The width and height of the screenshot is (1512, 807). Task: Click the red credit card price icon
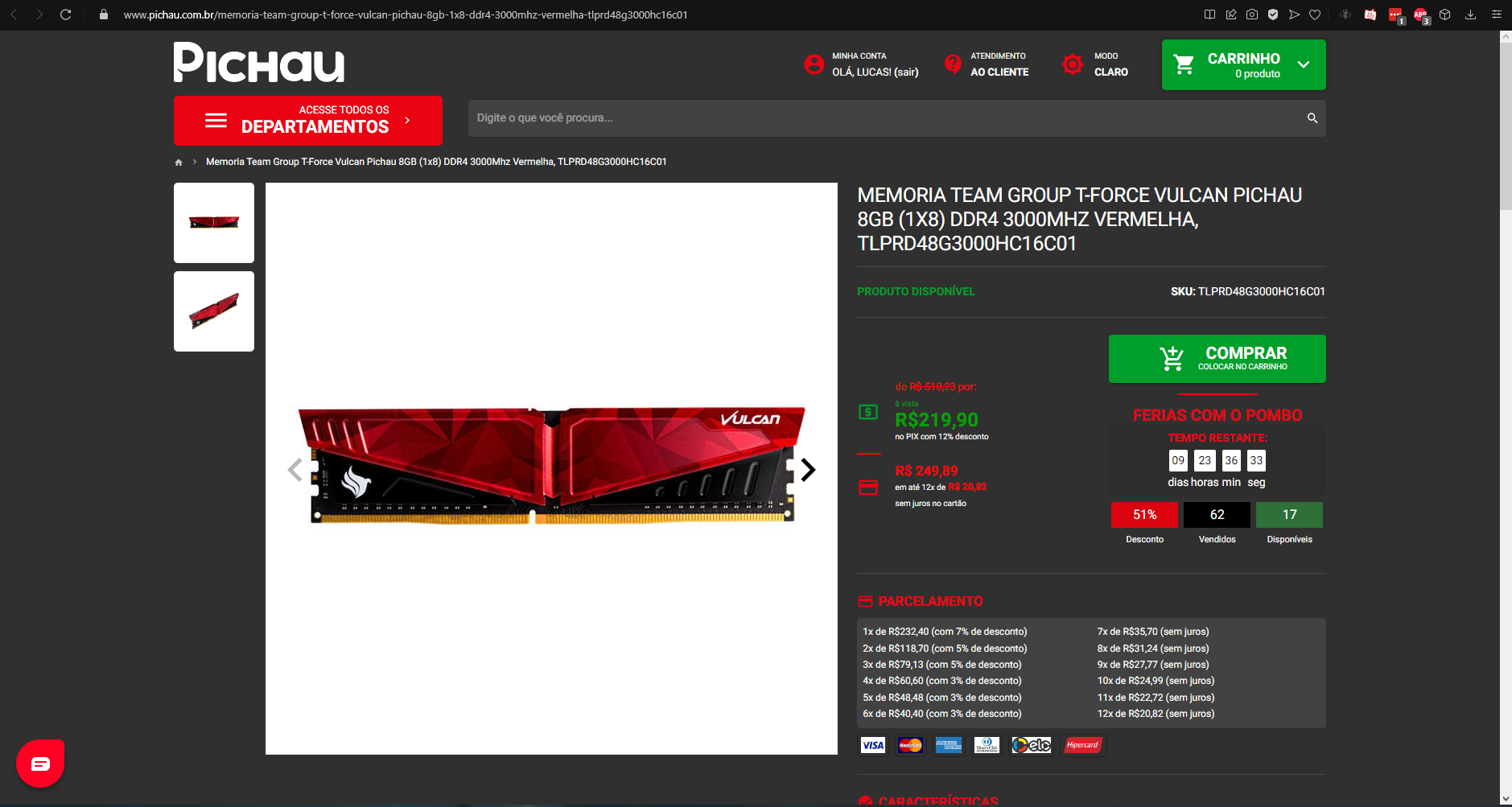(868, 488)
